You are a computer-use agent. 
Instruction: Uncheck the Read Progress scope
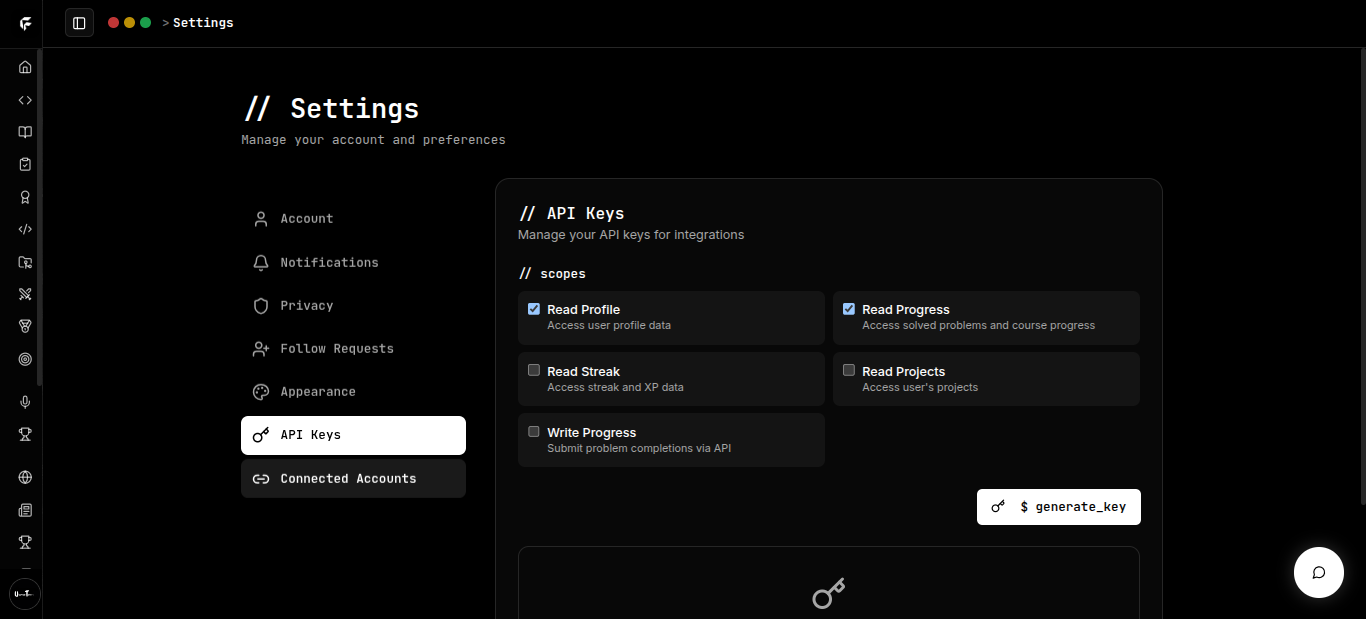pos(849,309)
